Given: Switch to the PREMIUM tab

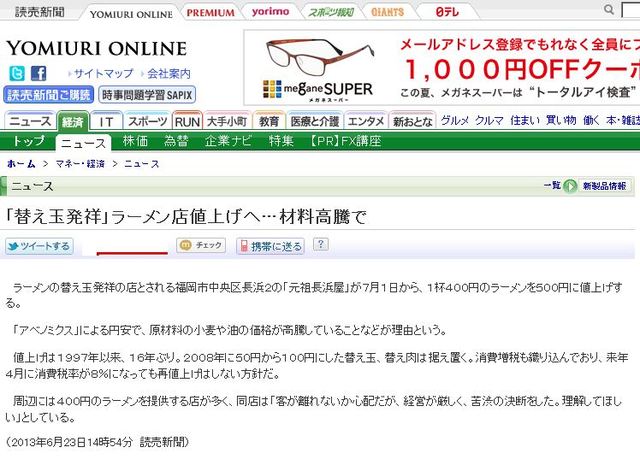Looking at the screenshot, I should point(210,13).
